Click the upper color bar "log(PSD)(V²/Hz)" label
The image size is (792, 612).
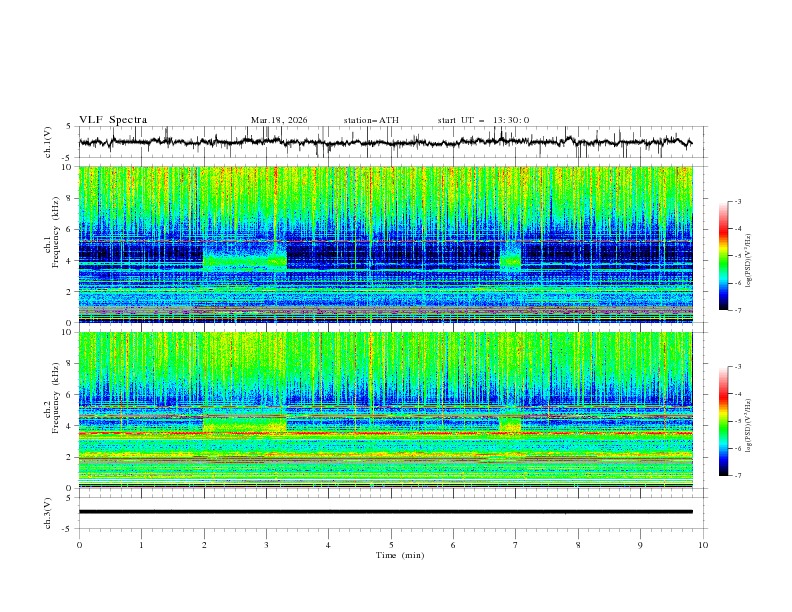[x=749, y=260]
